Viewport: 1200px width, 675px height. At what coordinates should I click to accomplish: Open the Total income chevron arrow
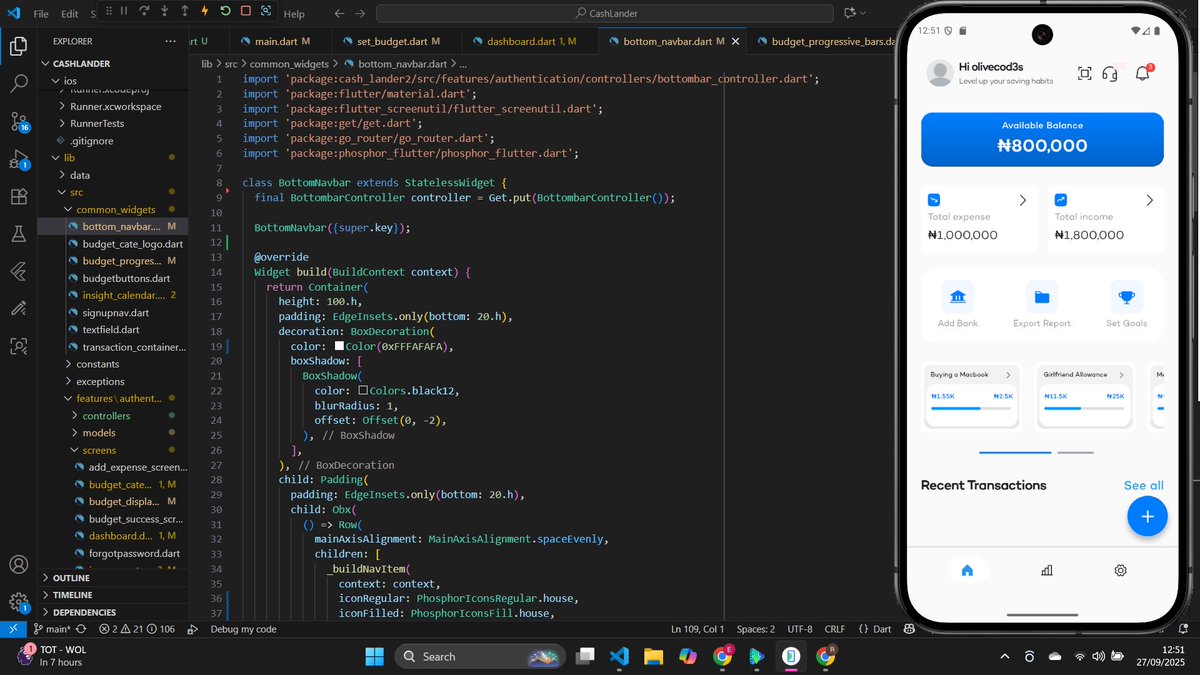coord(1150,200)
